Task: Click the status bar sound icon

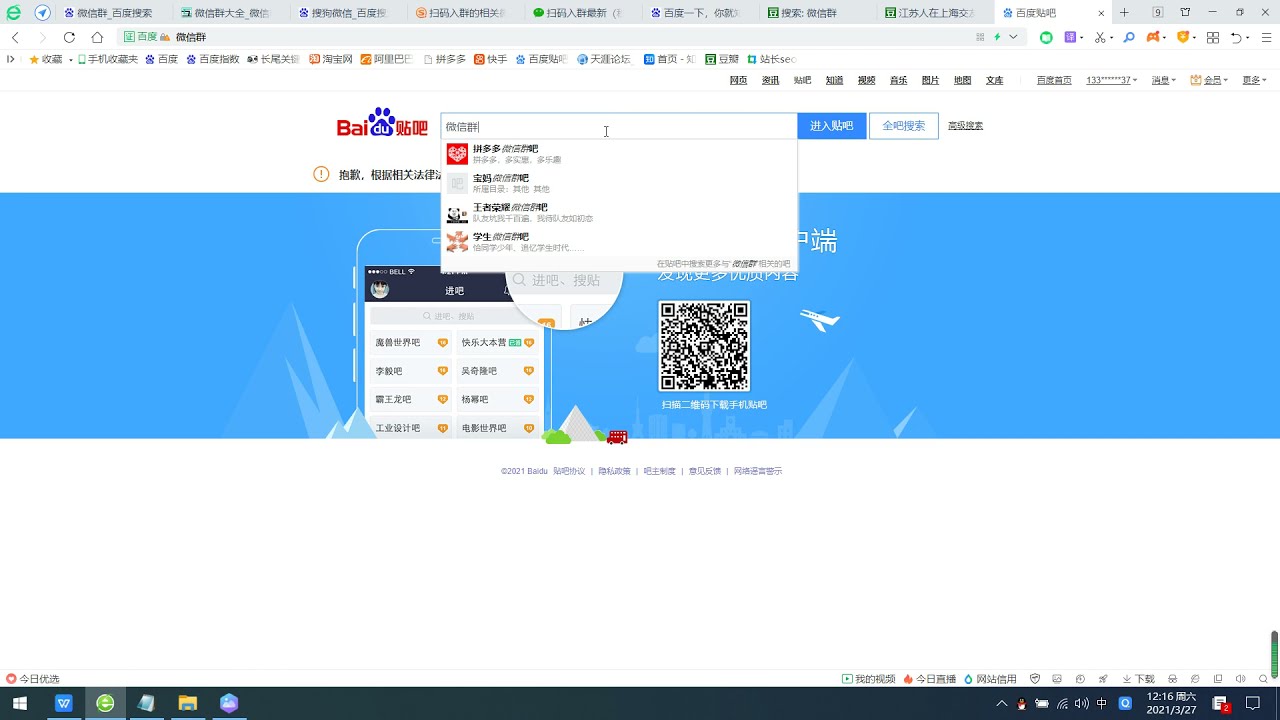Action: point(1241,679)
